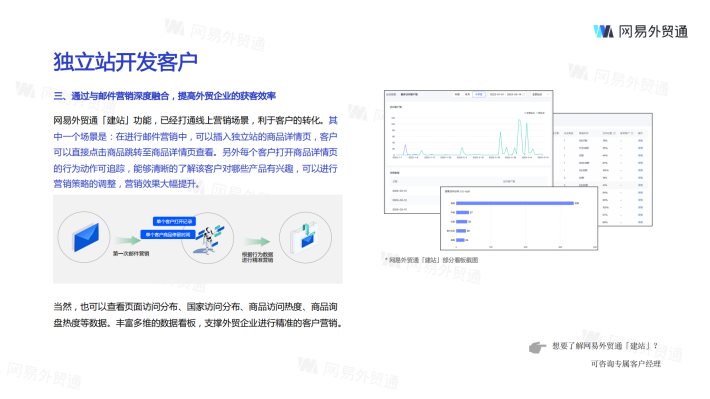
Task: Click the 想要了解网易外贸通「建站」 text
Action: [602, 346]
